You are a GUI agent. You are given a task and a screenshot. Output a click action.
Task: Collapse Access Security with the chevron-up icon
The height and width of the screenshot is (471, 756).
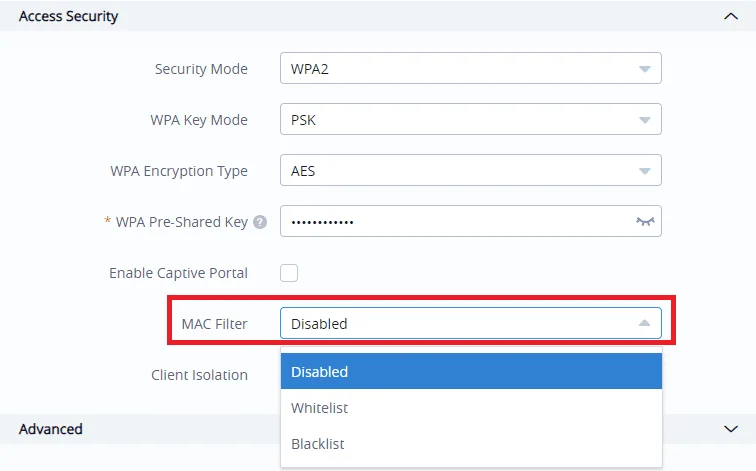pyautogui.click(x=731, y=16)
